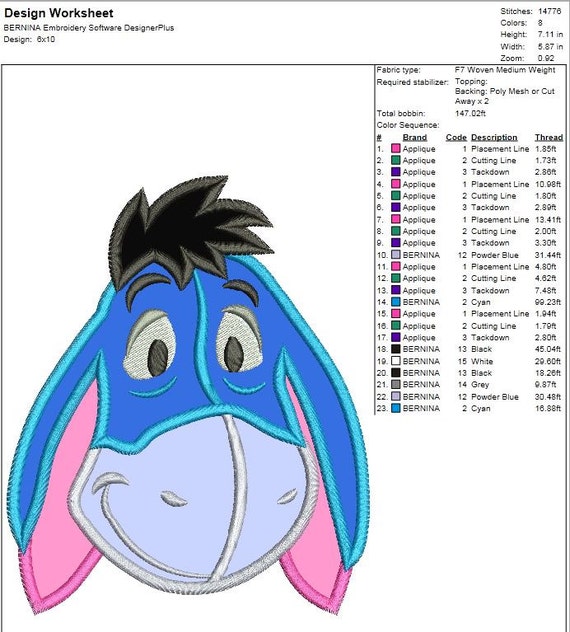Click the pink swatch in sequence row 1
This screenshot has width=570, height=632.
point(396,149)
